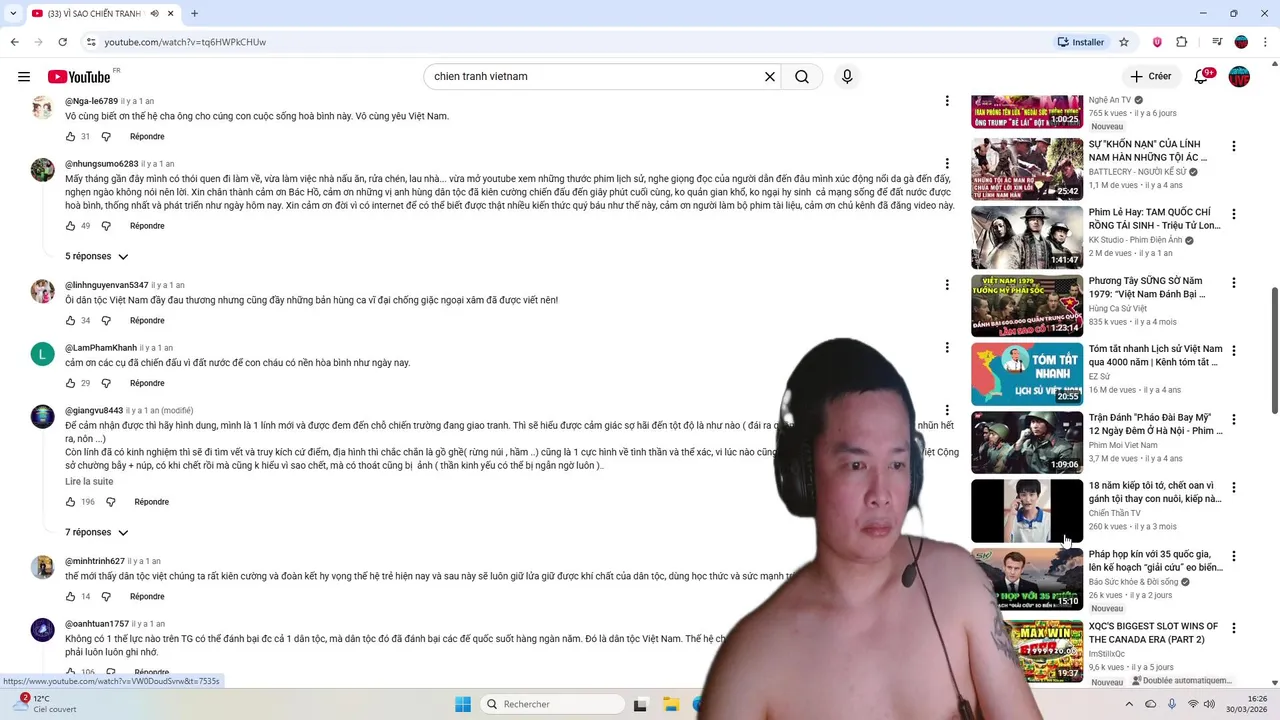Open 18 năm kiếp tôi tớ thumbnail
This screenshot has width=1280, height=720.
pyautogui.click(x=1027, y=511)
